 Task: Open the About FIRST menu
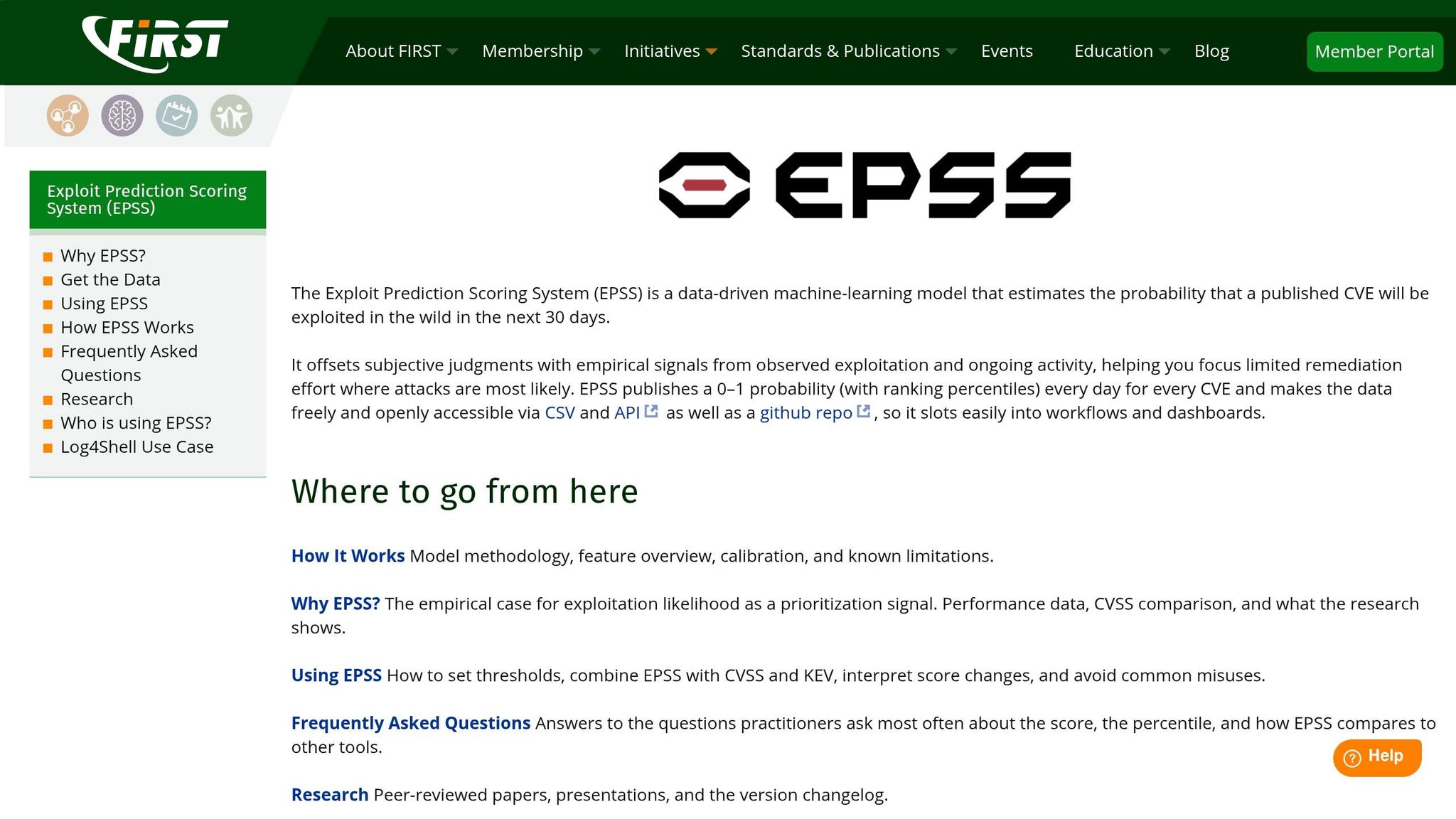click(x=393, y=51)
